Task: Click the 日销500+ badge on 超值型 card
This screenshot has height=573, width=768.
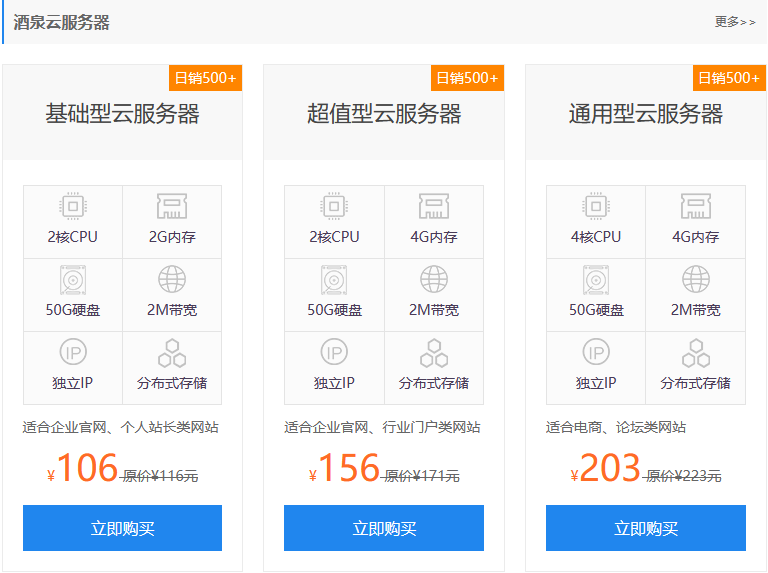Action: pos(467,78)
